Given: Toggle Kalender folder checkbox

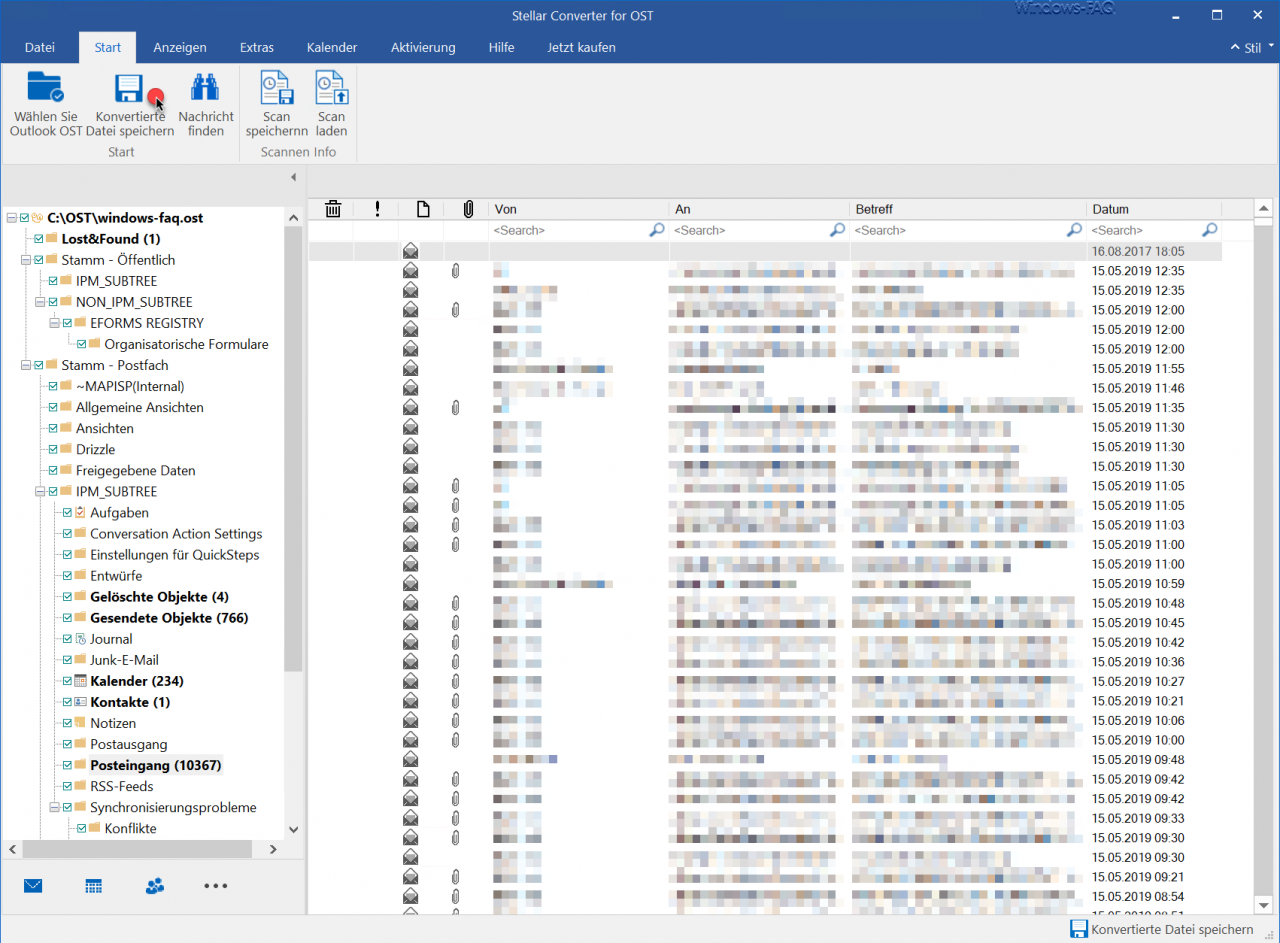Looking at the screenshot, I should pos(67,681).
